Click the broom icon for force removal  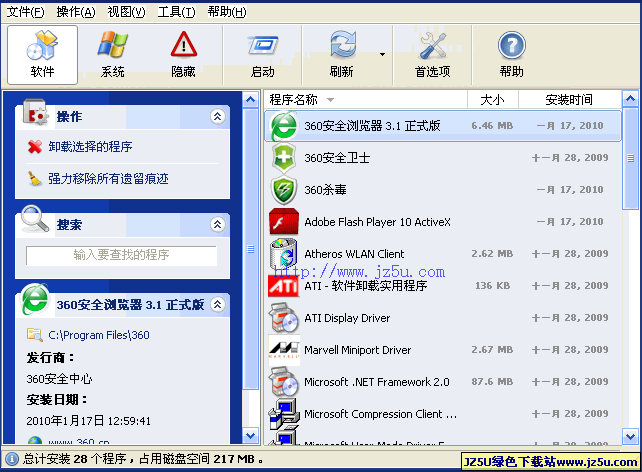pyautogui.click(x=35, y=178)
